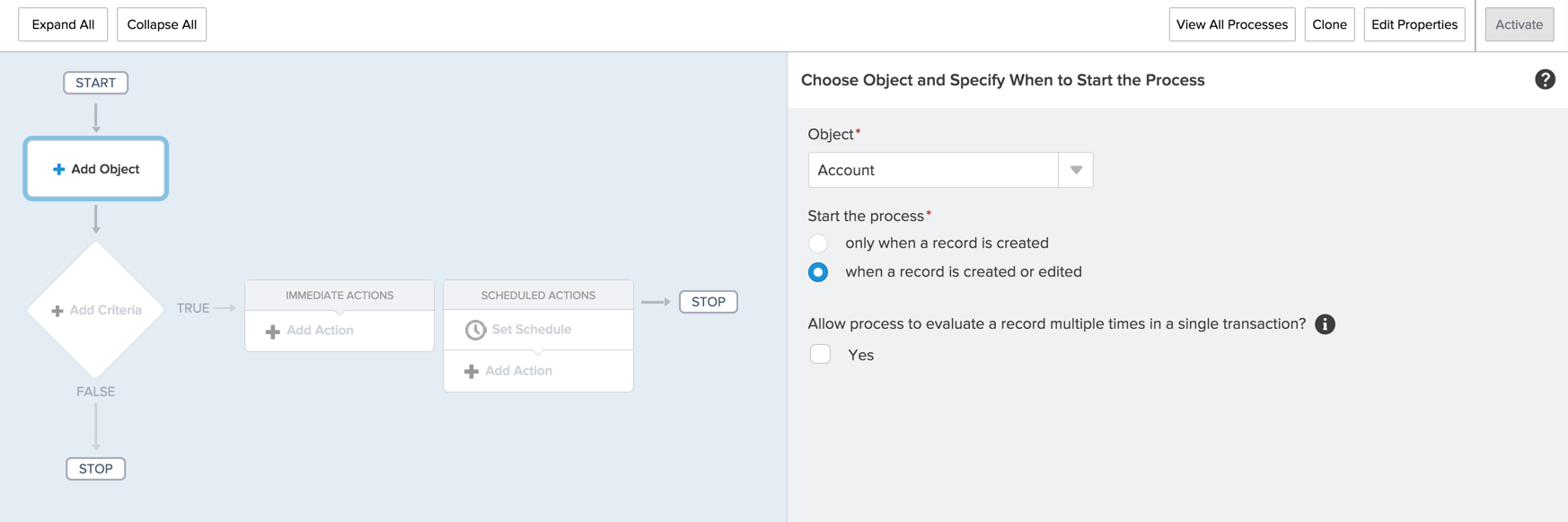Click plus icon under Scheduled Actions
The height and width of the screenshot is (522, 1568).
(x=471, y=371)
